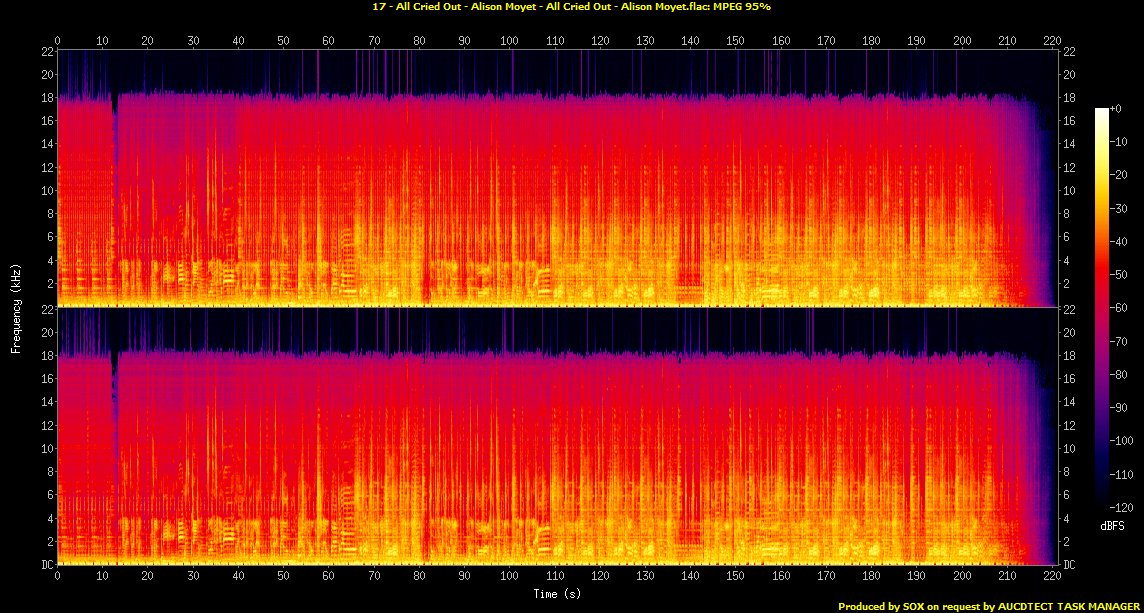Click the 200 mark on the top time axis
The image size is (1144, 613).
(x=961, y=40)
